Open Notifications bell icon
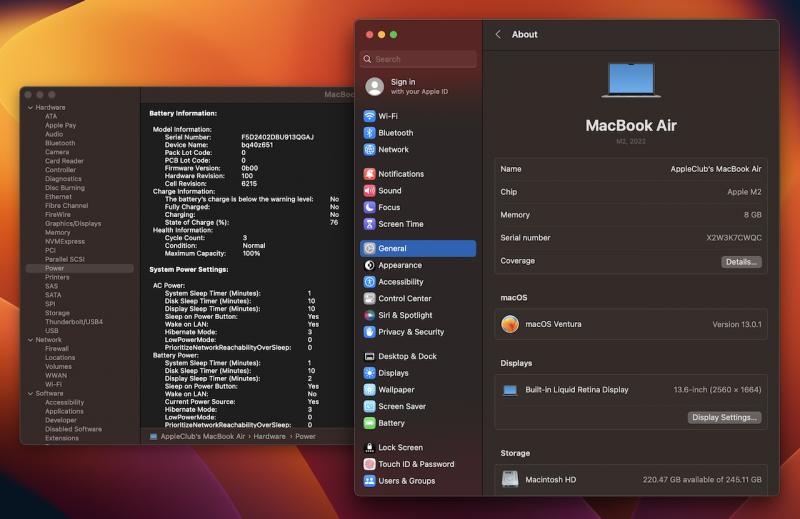This screenshot has height=519, width=800. tap(369, 174)
